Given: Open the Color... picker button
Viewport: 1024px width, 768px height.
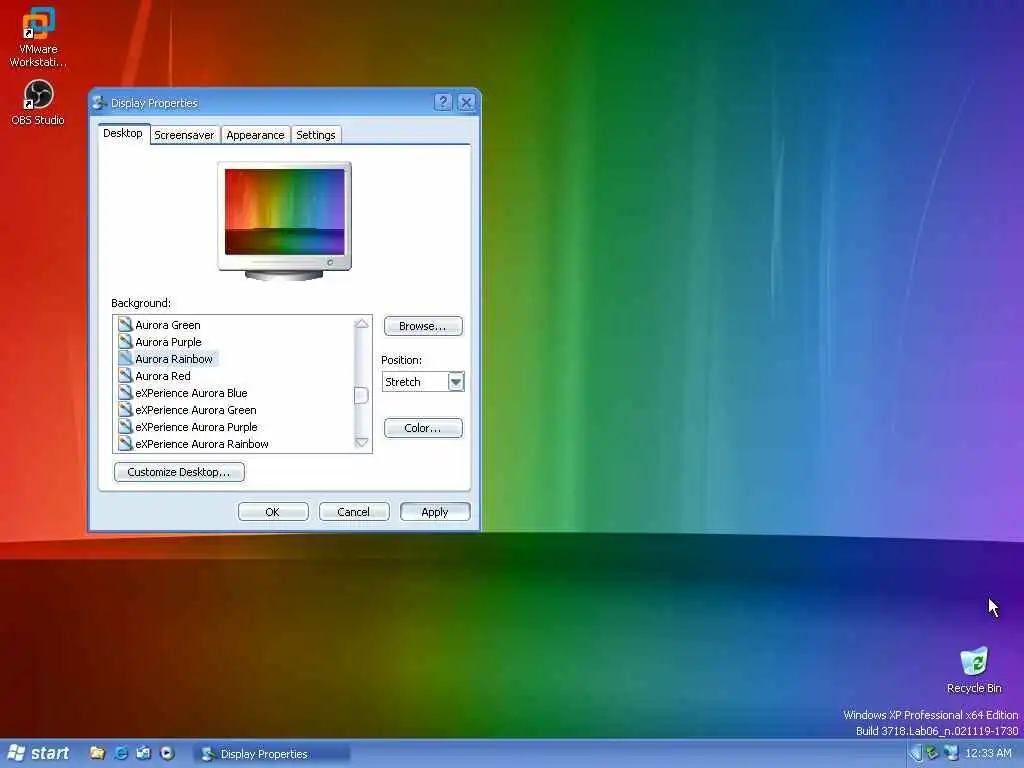Looking at the screenshot, I should (423, 428).
